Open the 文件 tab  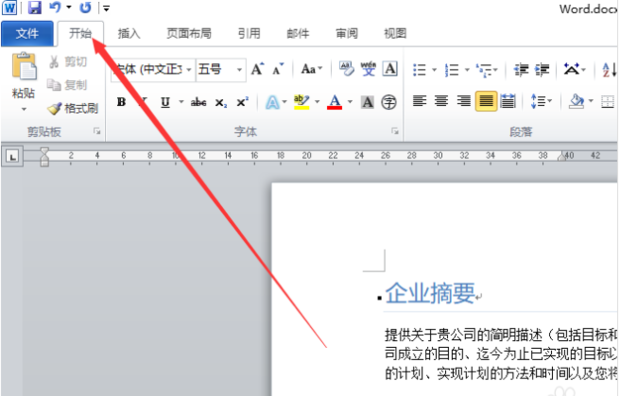[27, 34]
